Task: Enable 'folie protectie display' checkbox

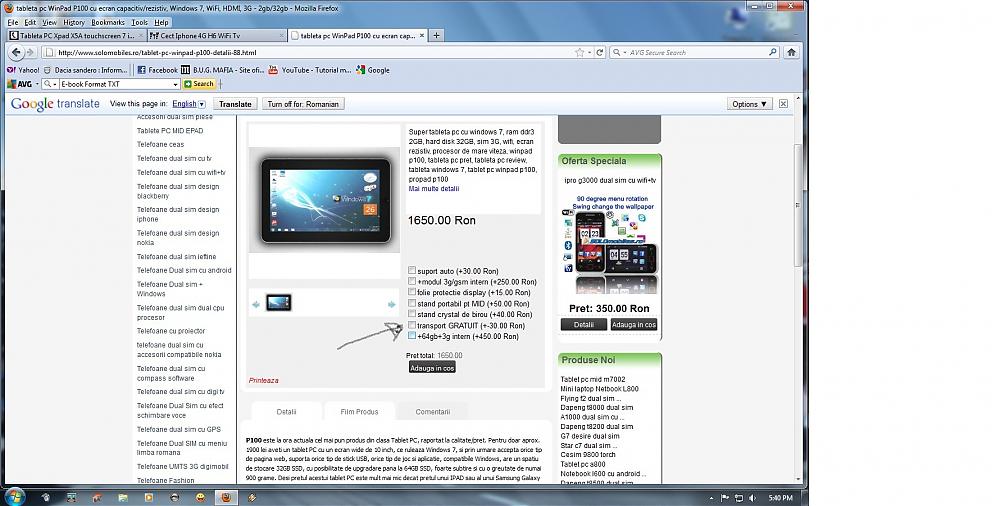Action: [412, 293]
